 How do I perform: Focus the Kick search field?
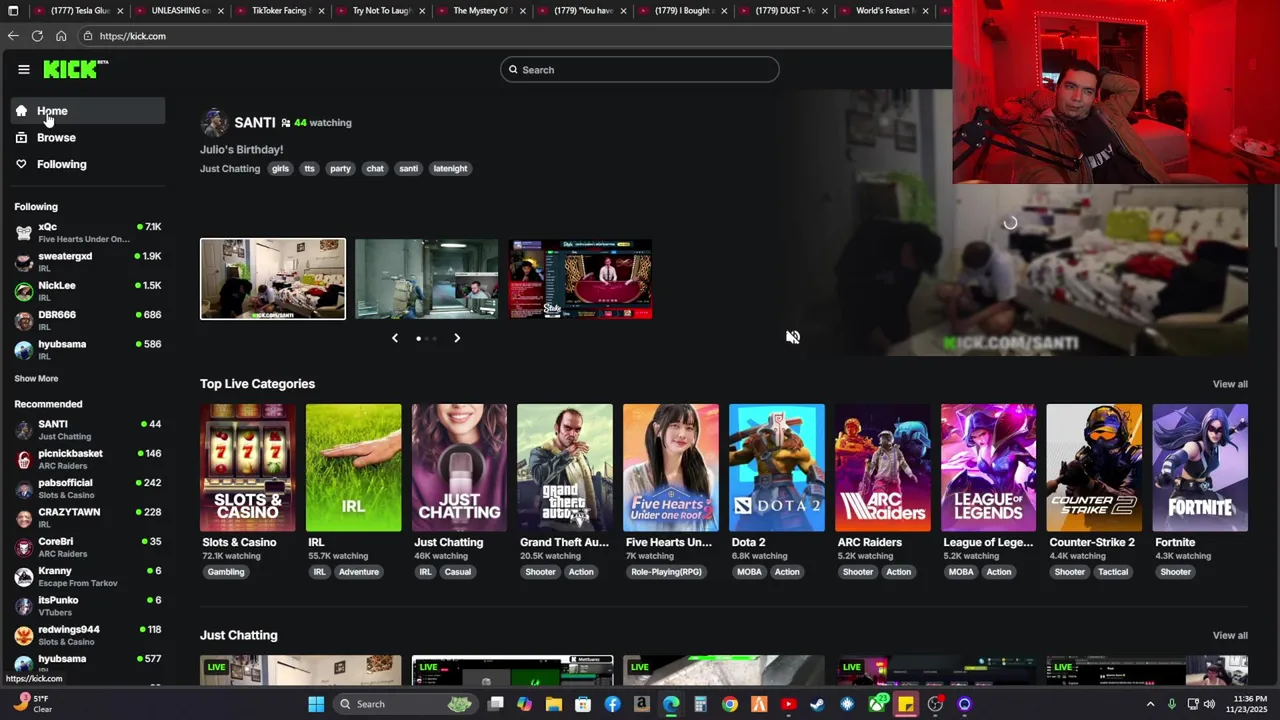click(x=640, y=70)
